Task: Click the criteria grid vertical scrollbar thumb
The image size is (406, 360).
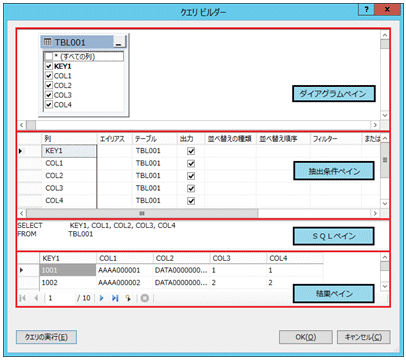Action: click(385, 160)
